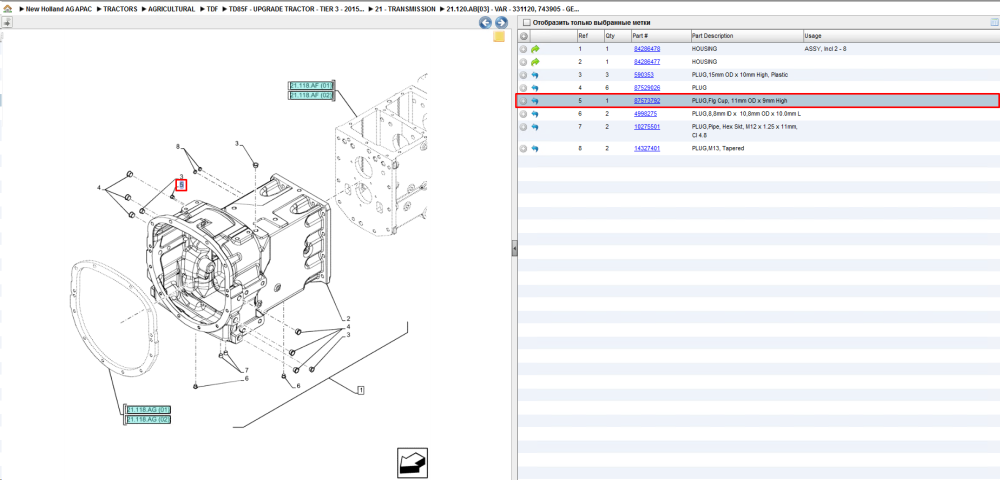
Task: Follow diagram reference 21.118.AF (02)
Action: coord(311,96)
